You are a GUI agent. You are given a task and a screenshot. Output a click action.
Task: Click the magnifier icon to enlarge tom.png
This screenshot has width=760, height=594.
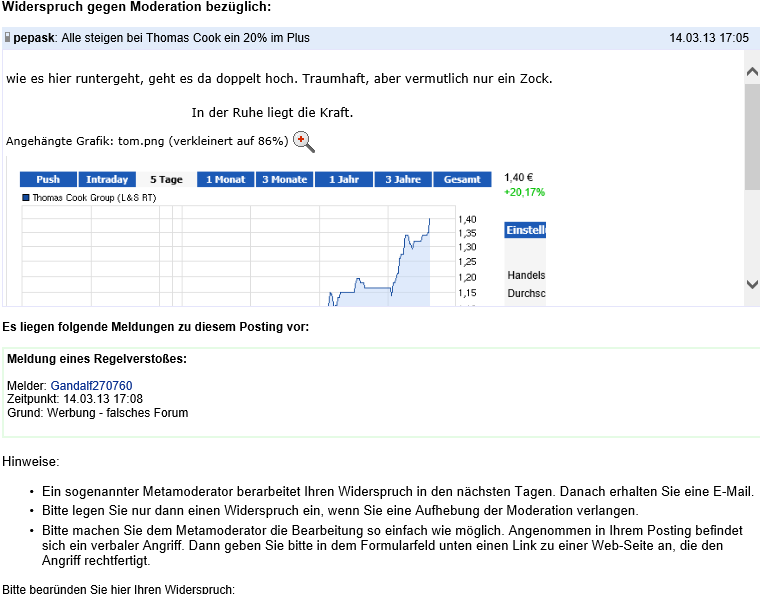[304, 142]
